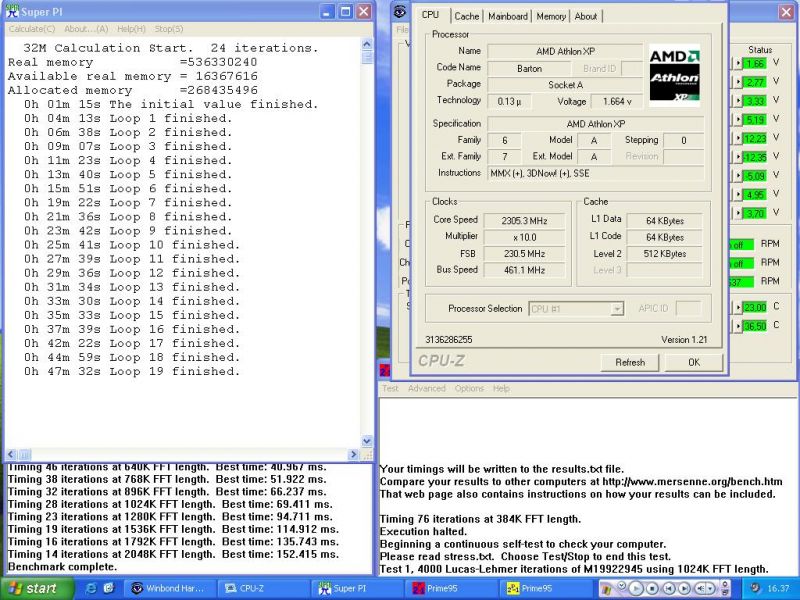Viewport: 800px width, 600px height.
Task: Click the "Loop 19 finished" line in Super PI
Action: (132, 371)
